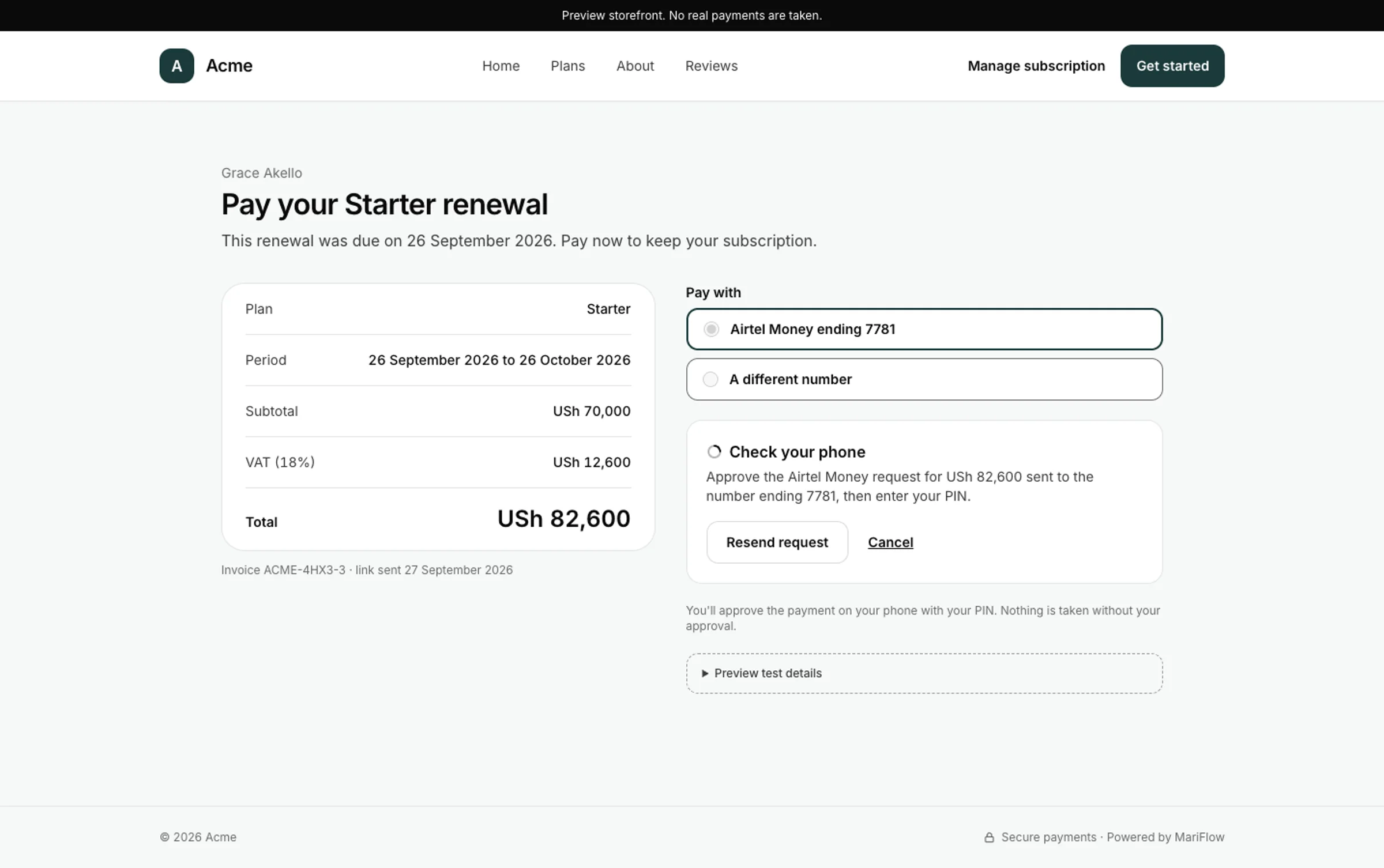Cancel the payment request

point(890,542)
